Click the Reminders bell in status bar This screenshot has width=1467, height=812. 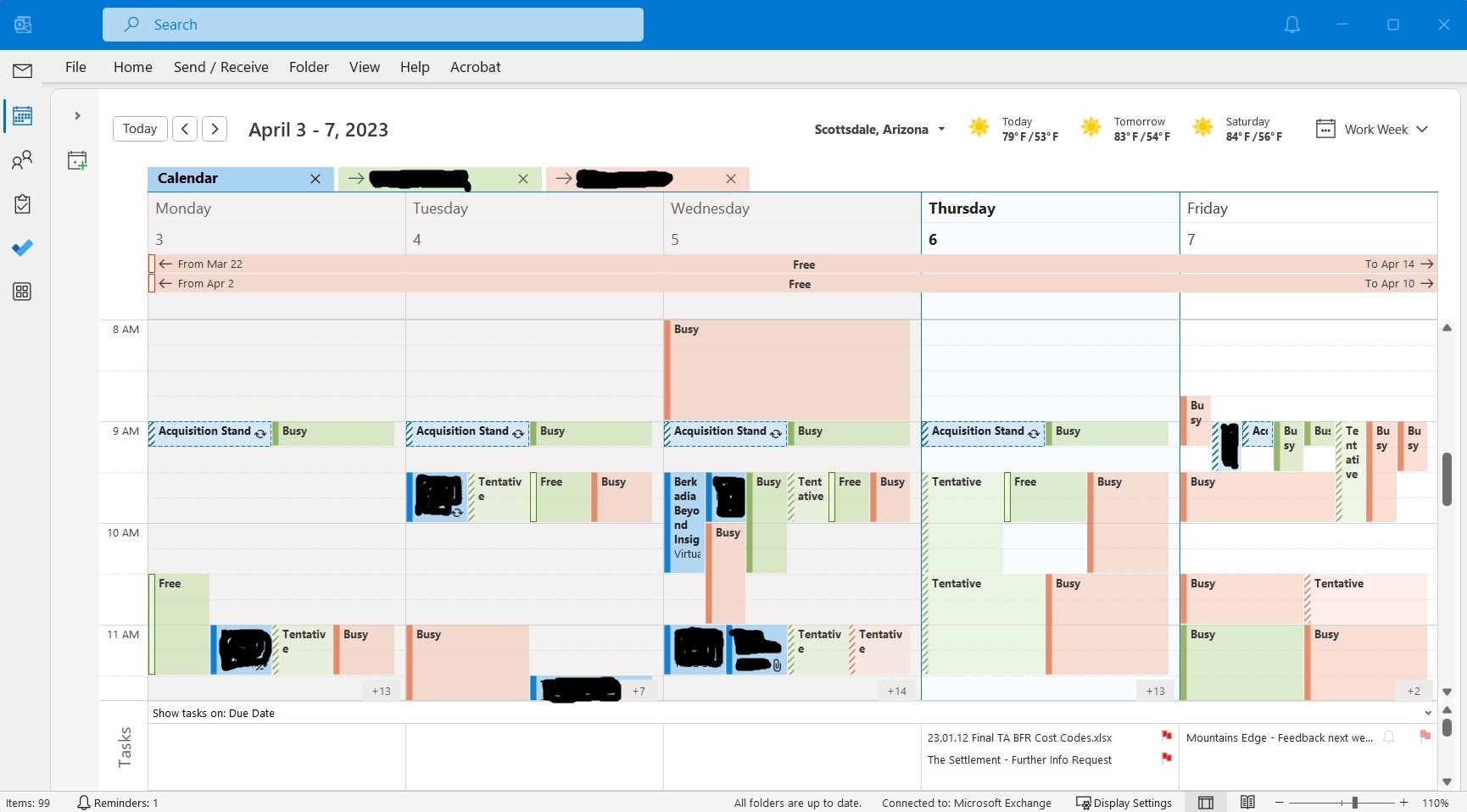tap(84, 803)
